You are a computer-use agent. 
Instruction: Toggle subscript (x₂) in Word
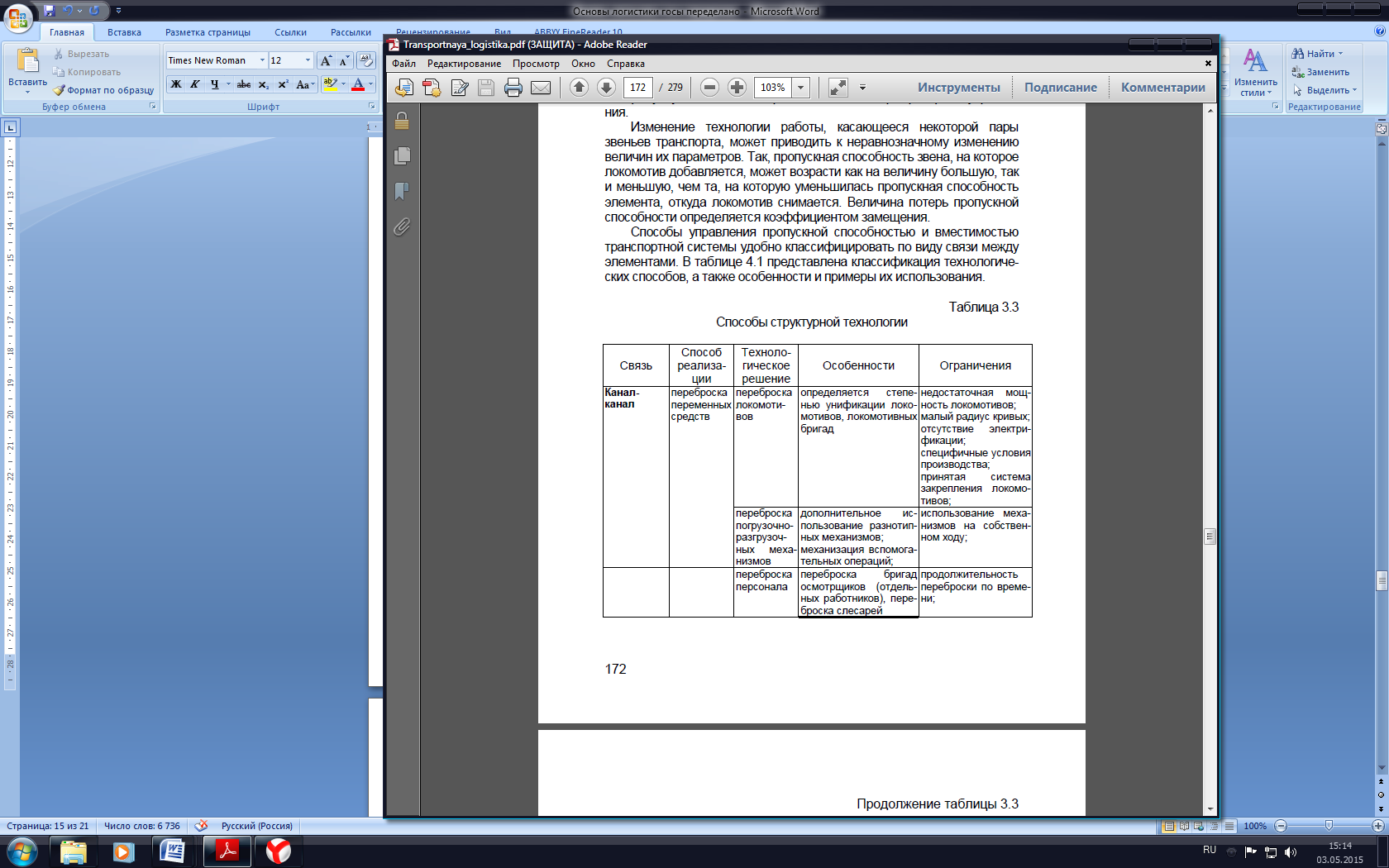point(263,84)
